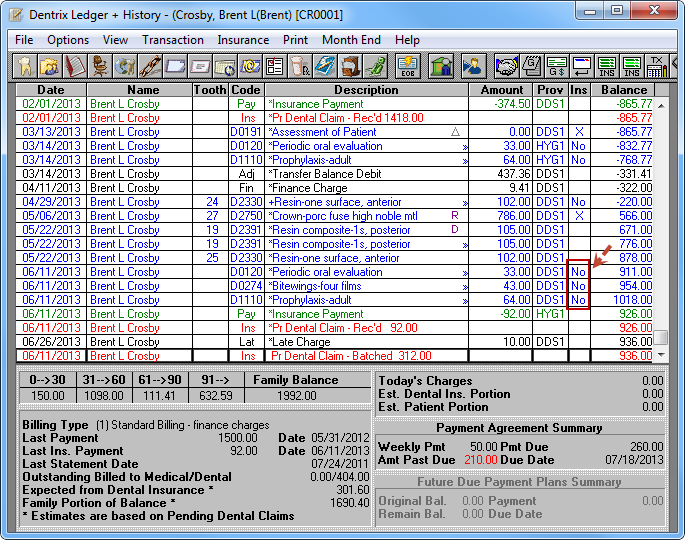Click the No insurance flag for D0274
Viewport: 685px width, 540px height.
coord(578,286)
